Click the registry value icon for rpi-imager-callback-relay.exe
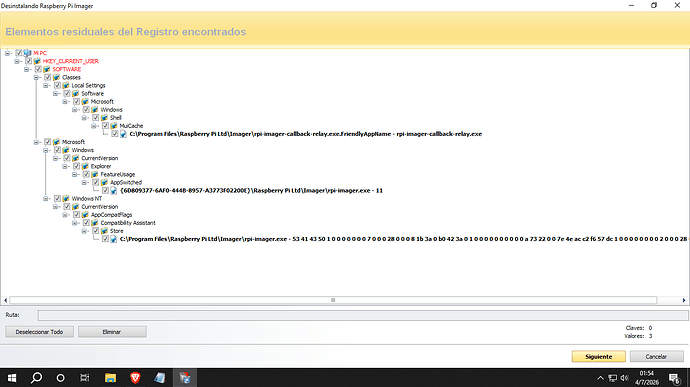690x387 pixels. [123, 134]
